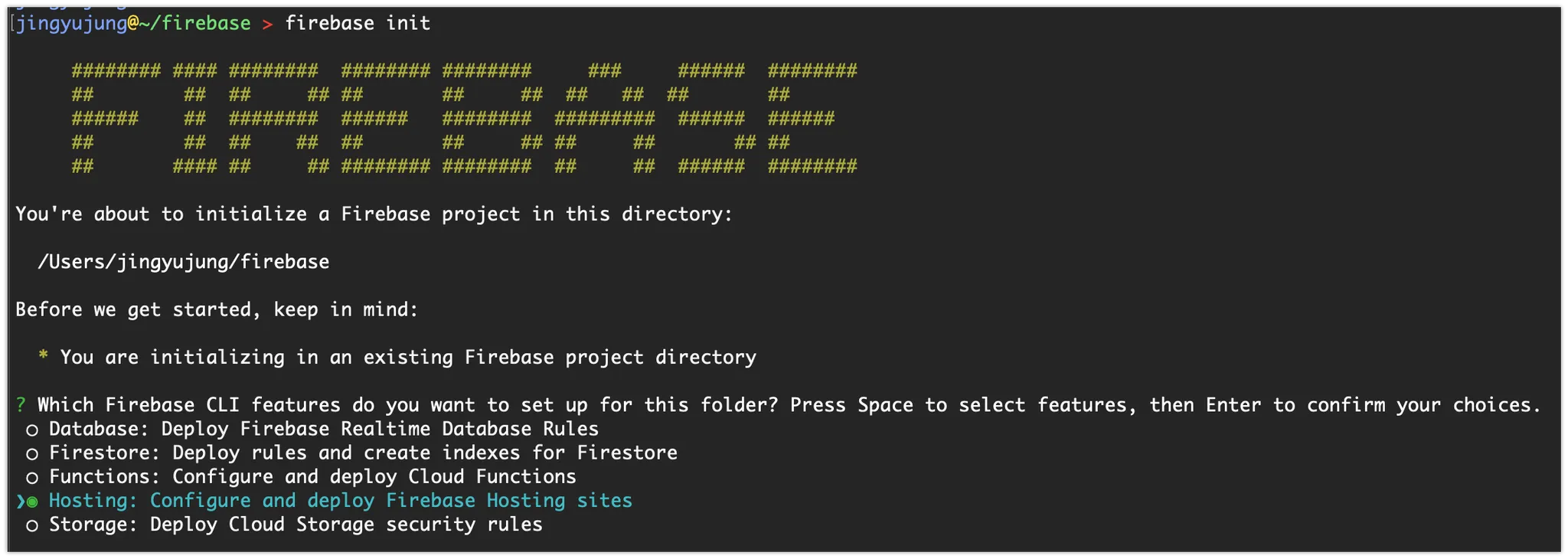
Task: Click the cursor pointer beside Hosting
Action: coord(20,502)
